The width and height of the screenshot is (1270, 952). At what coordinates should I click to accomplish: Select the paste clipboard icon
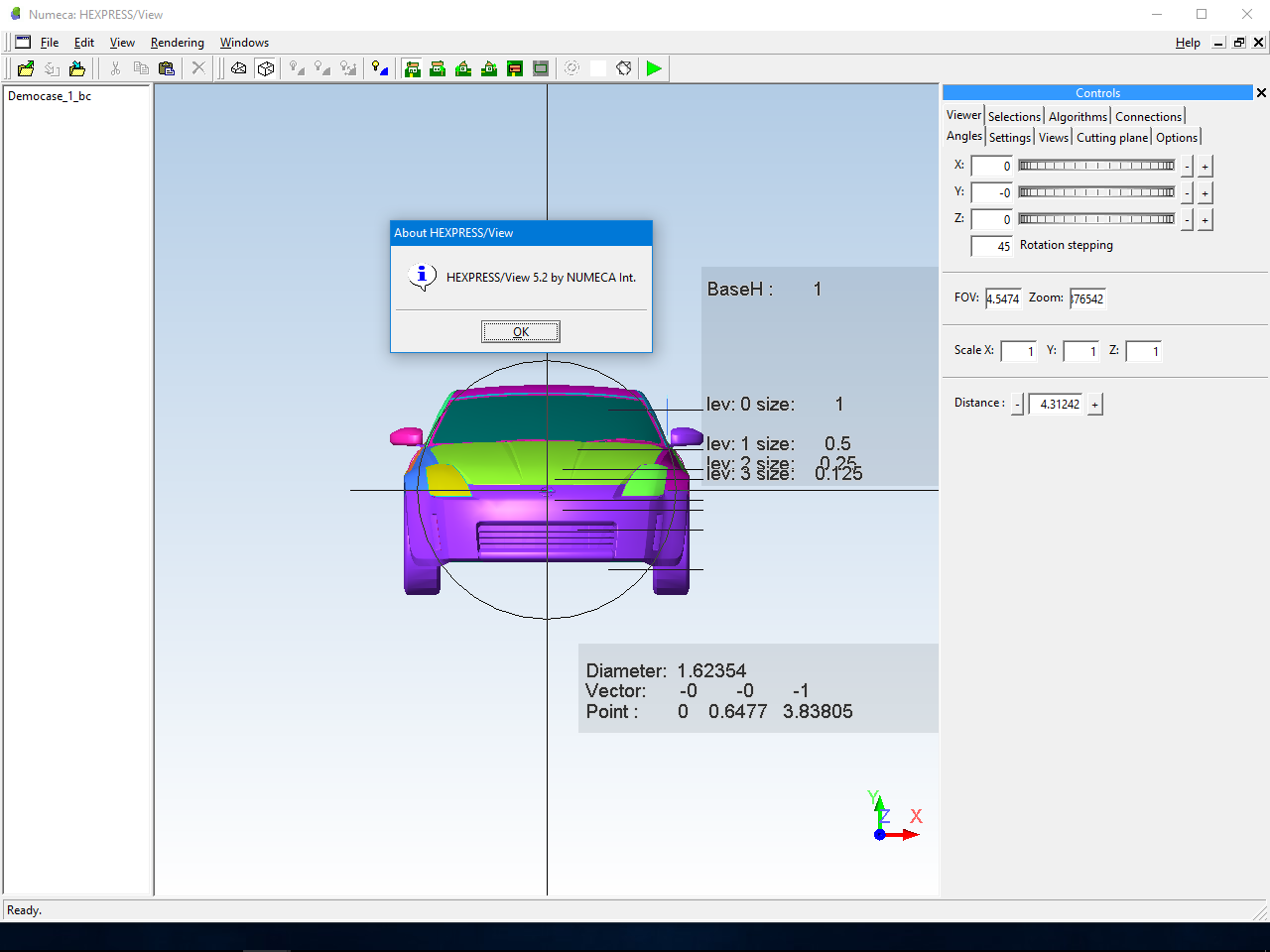[167, 68]
